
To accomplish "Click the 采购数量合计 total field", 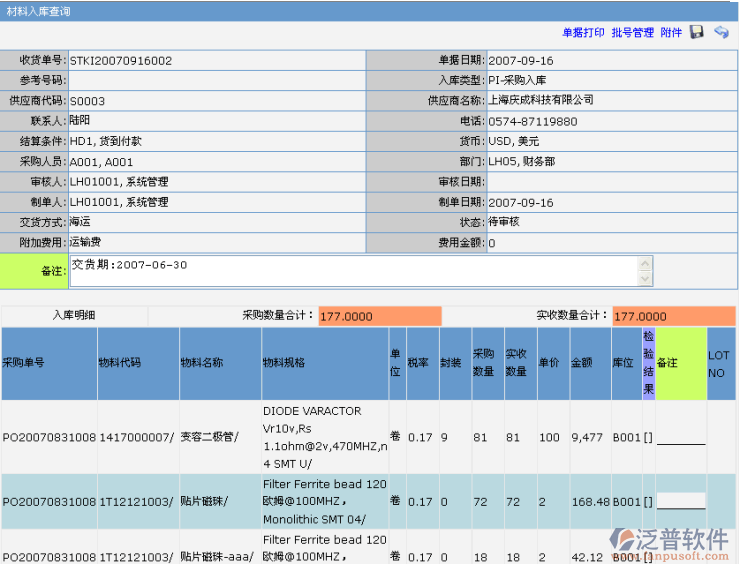I will coord(380,316).
